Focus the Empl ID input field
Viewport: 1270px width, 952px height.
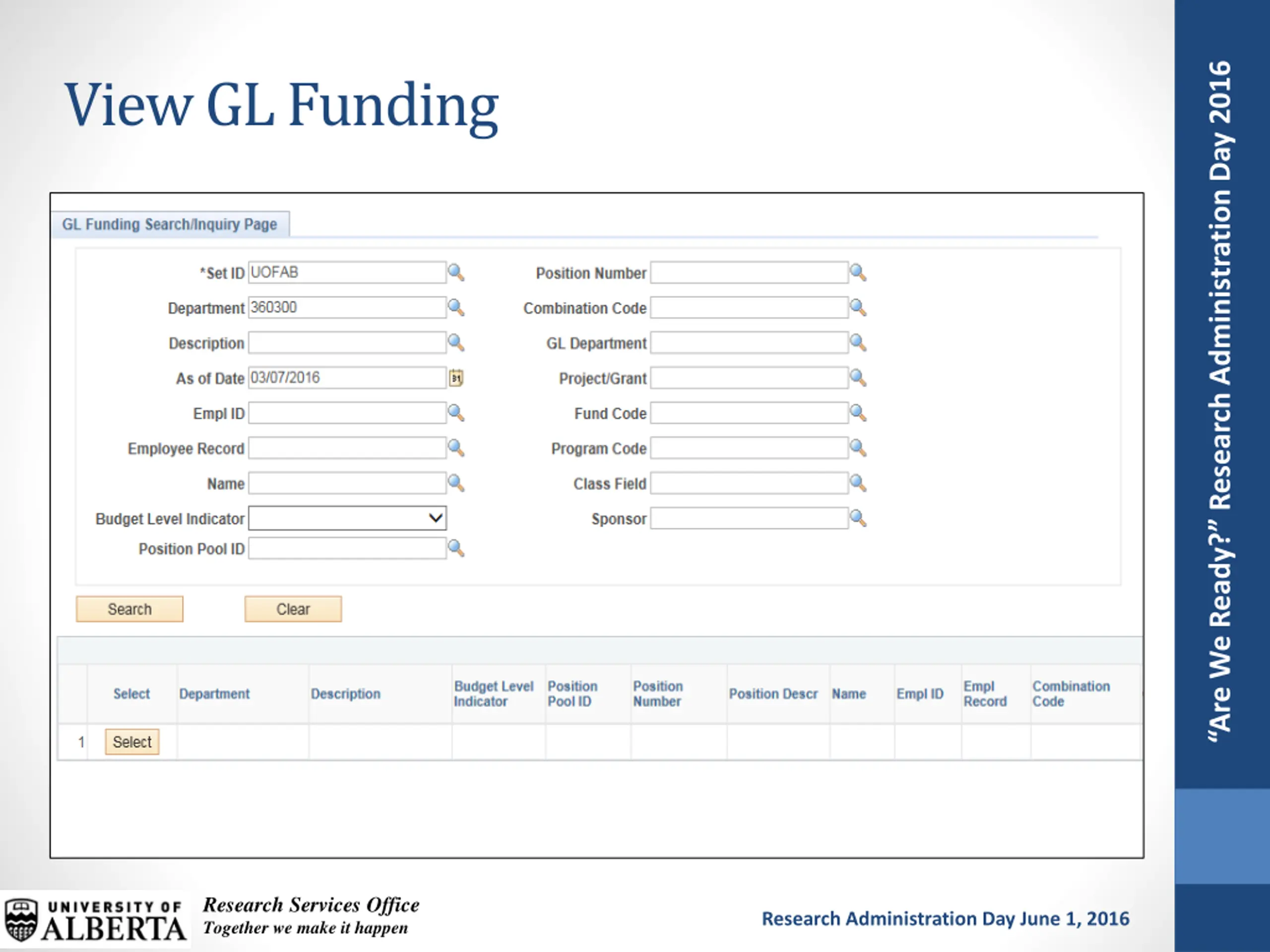point(347,413)
